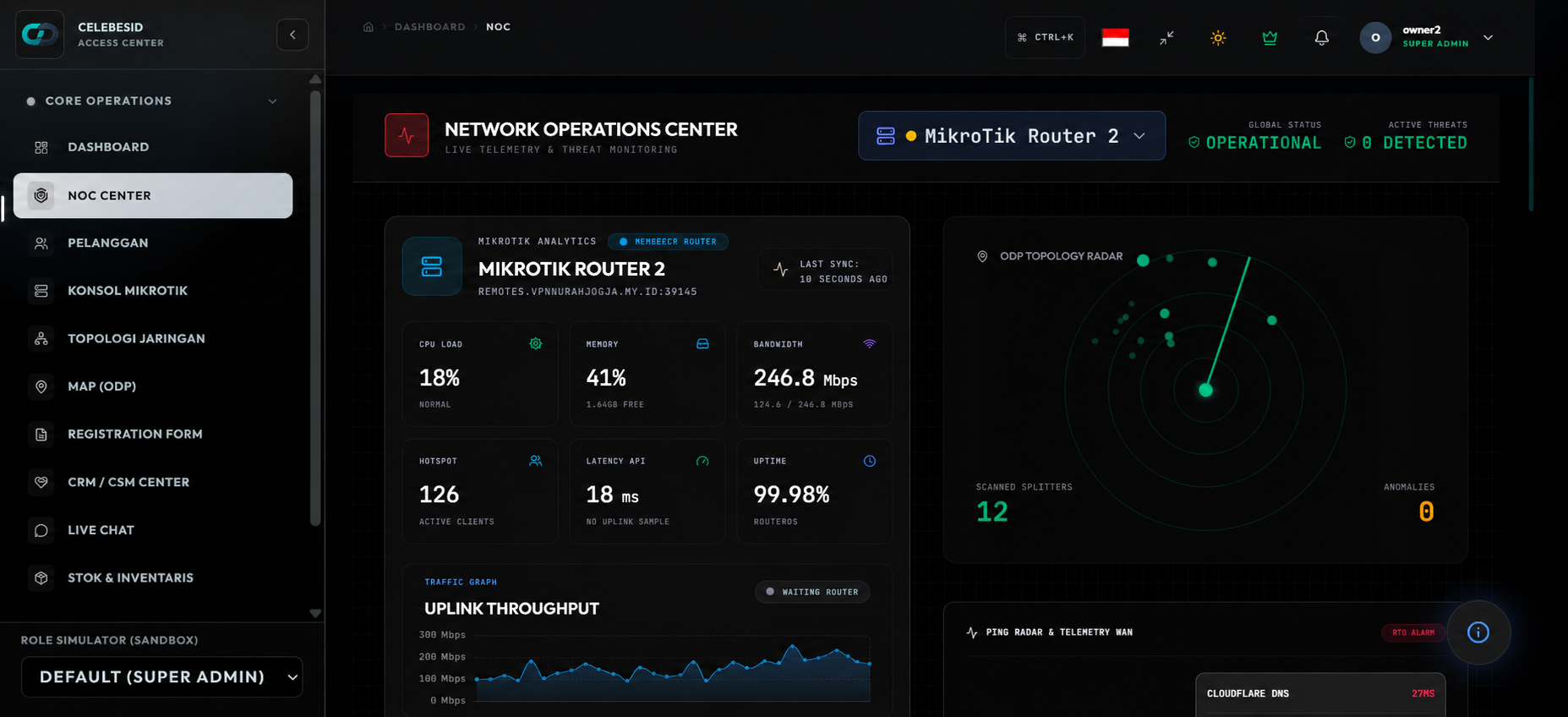Click the home breadcrumb icon
Image resolution: width=1568 pixels, height=717 pixels.
[x=368, y=27]
